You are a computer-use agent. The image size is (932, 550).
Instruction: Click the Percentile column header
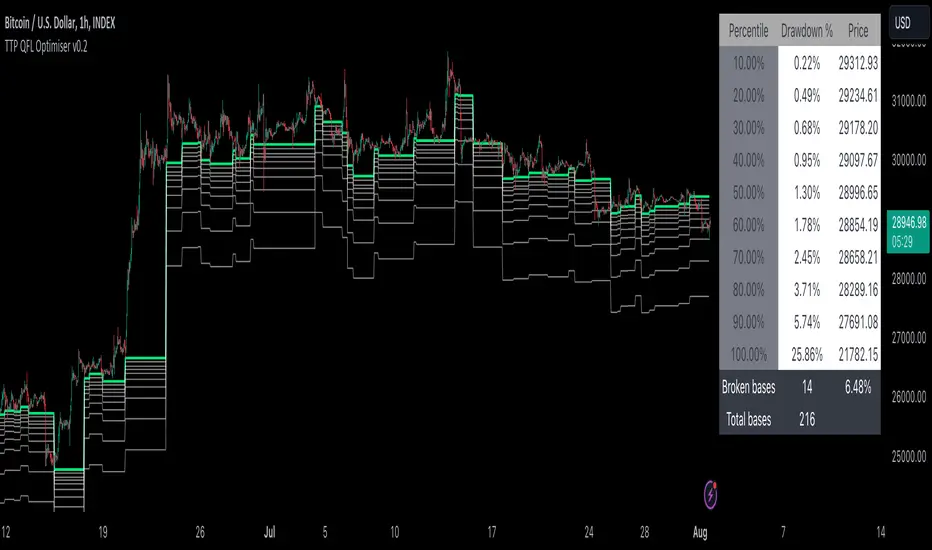tap(748, 31)
